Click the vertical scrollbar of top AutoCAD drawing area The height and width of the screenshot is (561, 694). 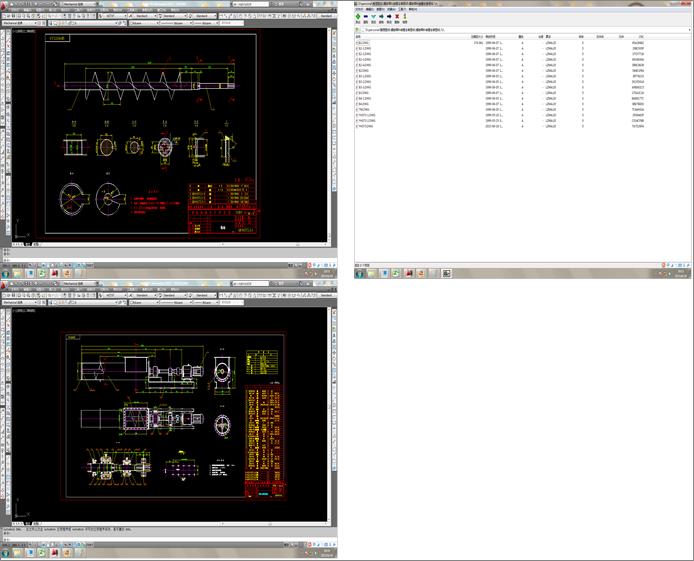pyautogui.click(x=328, y=135)
